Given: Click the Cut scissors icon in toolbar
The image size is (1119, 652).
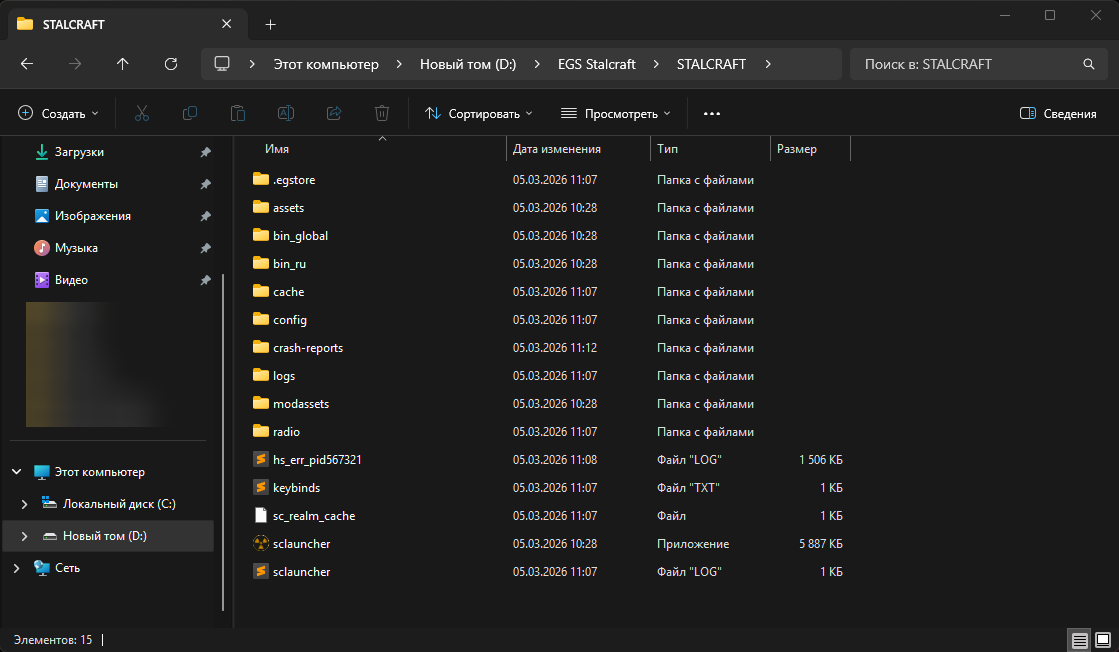Looking at the screenshot, I should pyautogui.click(x=141, y=114).
